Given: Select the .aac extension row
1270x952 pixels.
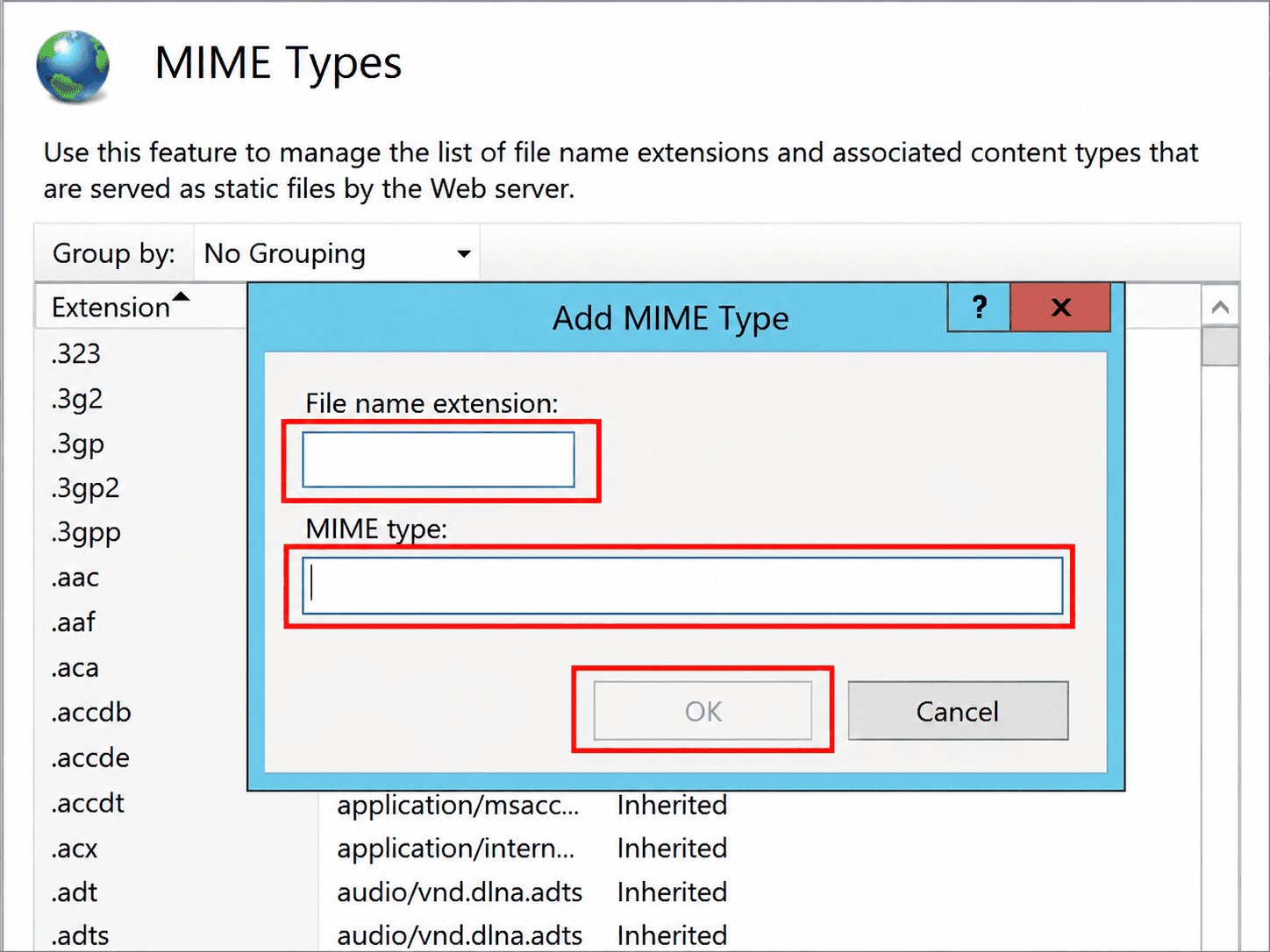Looking at the screenshot, I should tap(75, 578).
